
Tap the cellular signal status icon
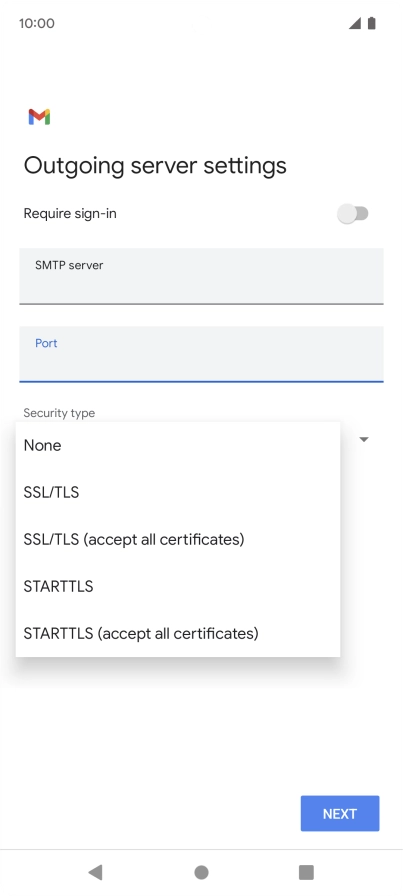(355, 23)
